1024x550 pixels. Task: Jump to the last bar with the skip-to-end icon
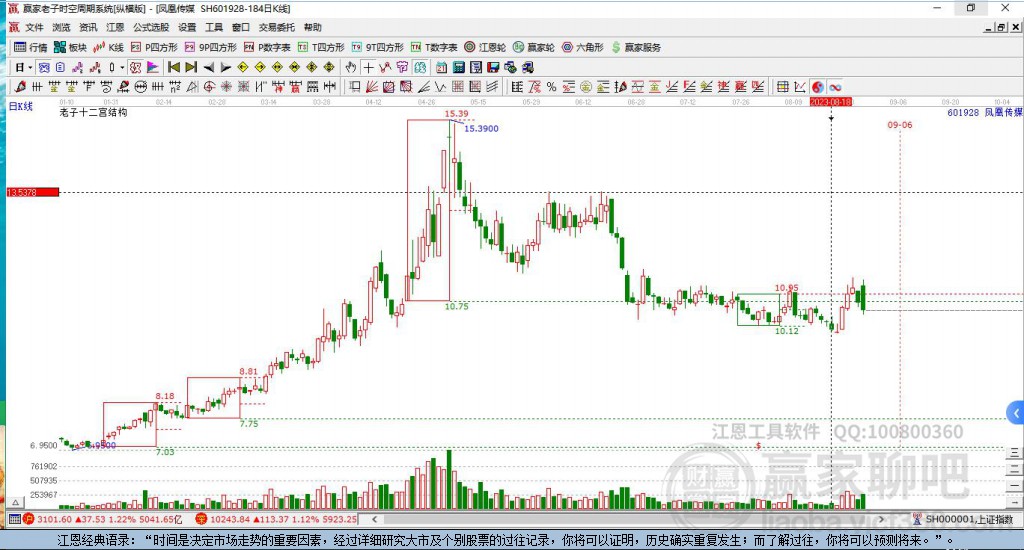pos(191,67)
